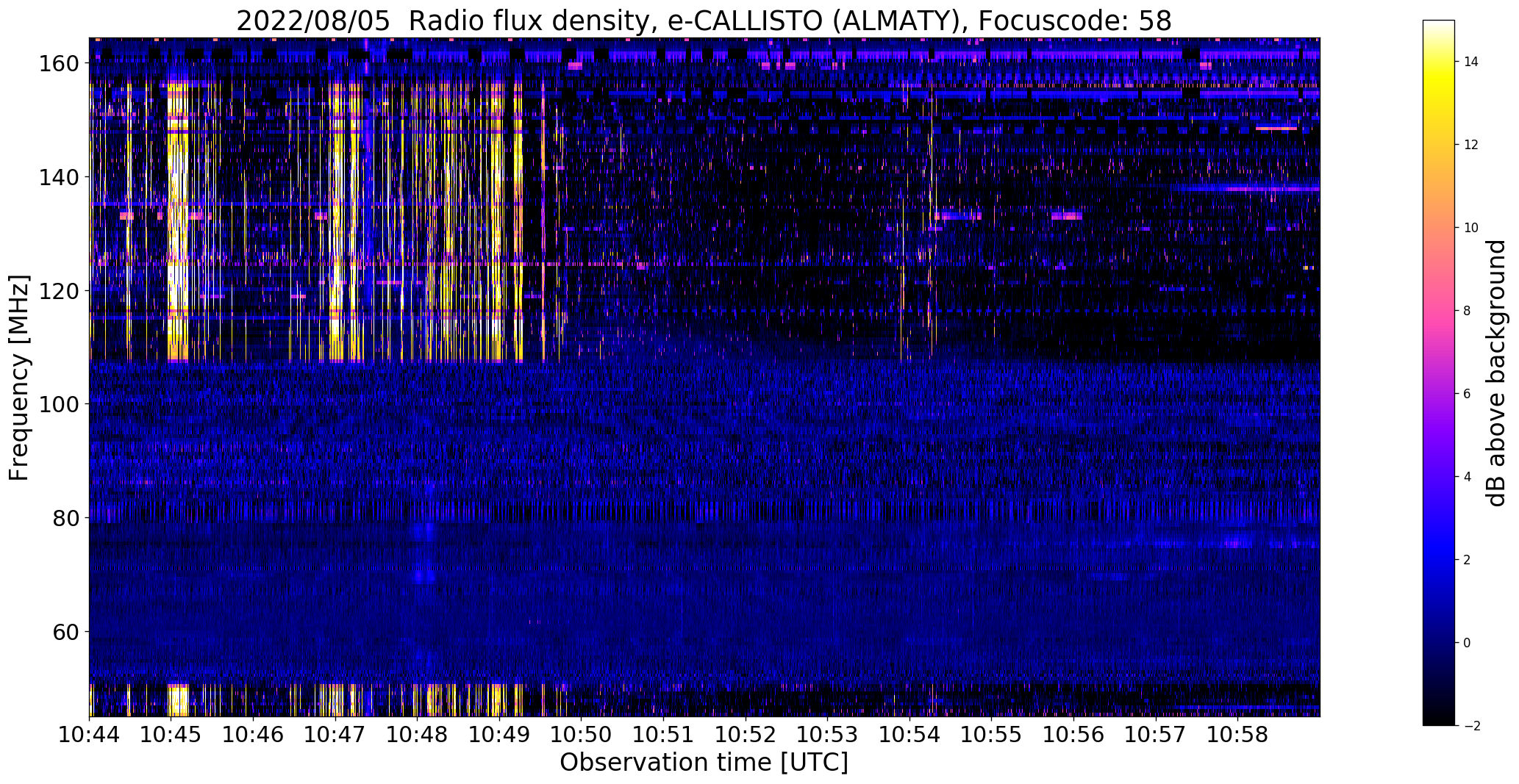Viewport: 1519px width, 784px height.
Task: Click the colorbar tick label 14
Action: point(1471,62)
